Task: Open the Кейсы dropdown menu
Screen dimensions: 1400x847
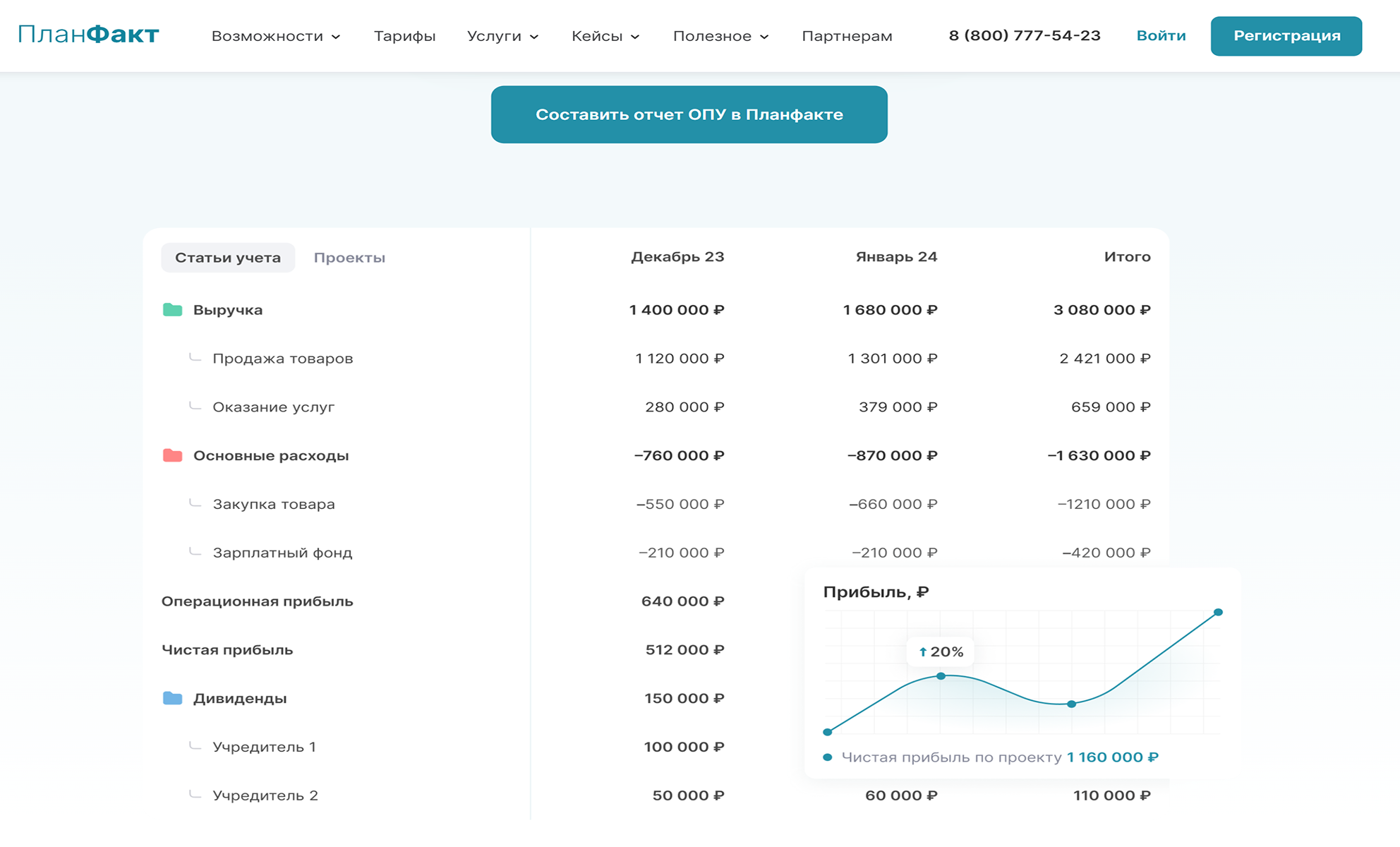Action: coord(605,36)
